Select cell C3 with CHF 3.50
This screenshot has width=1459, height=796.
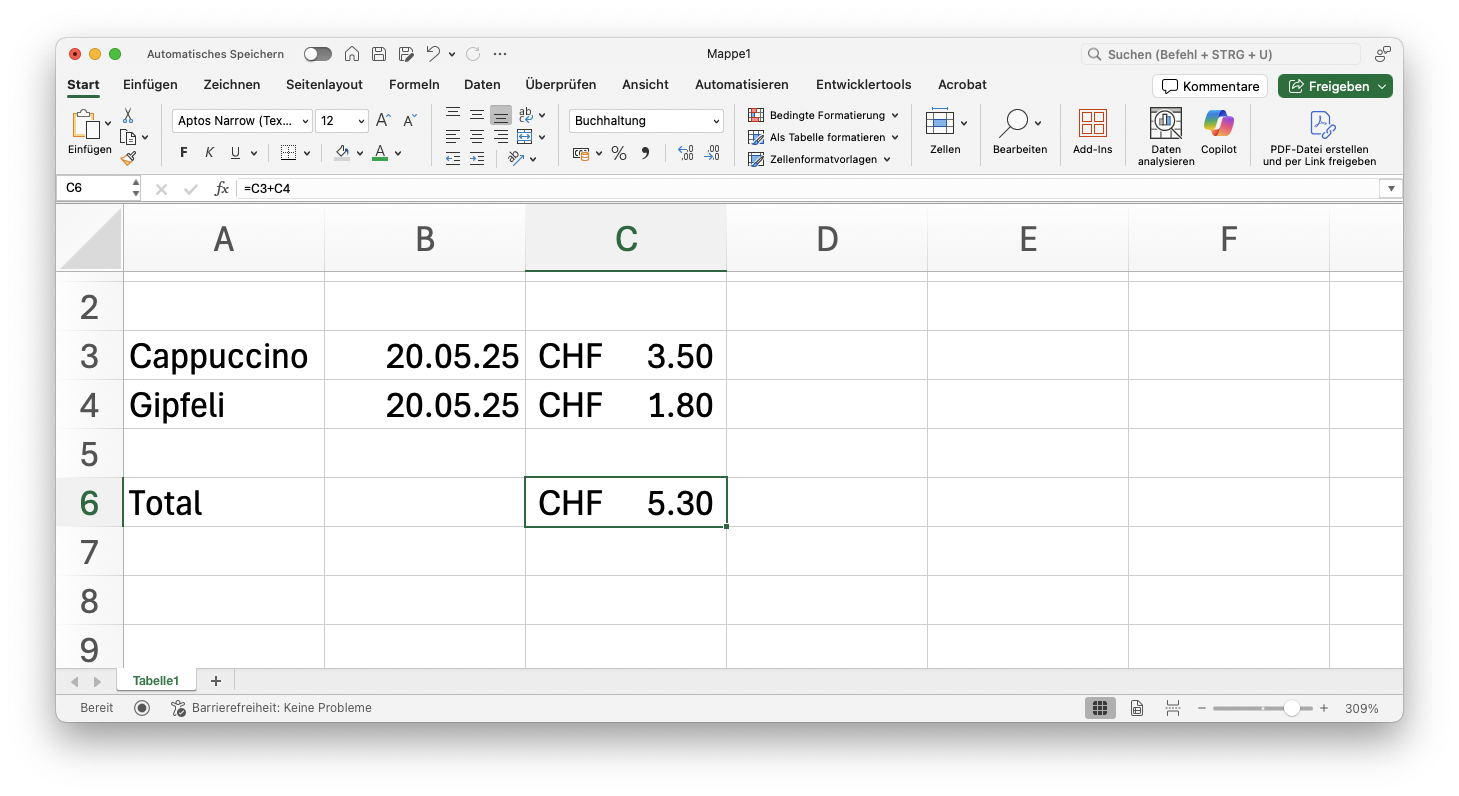(625, 356)
